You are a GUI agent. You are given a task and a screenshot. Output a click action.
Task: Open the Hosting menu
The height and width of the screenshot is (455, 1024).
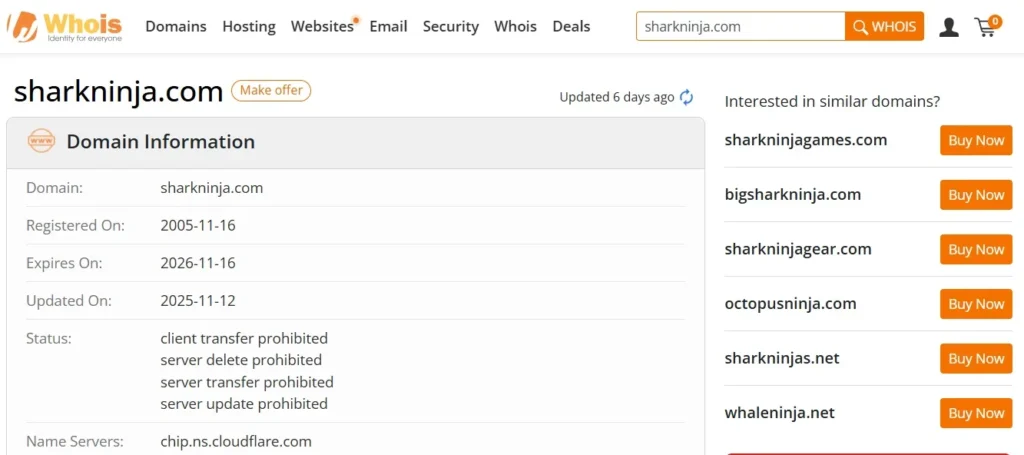249,27
